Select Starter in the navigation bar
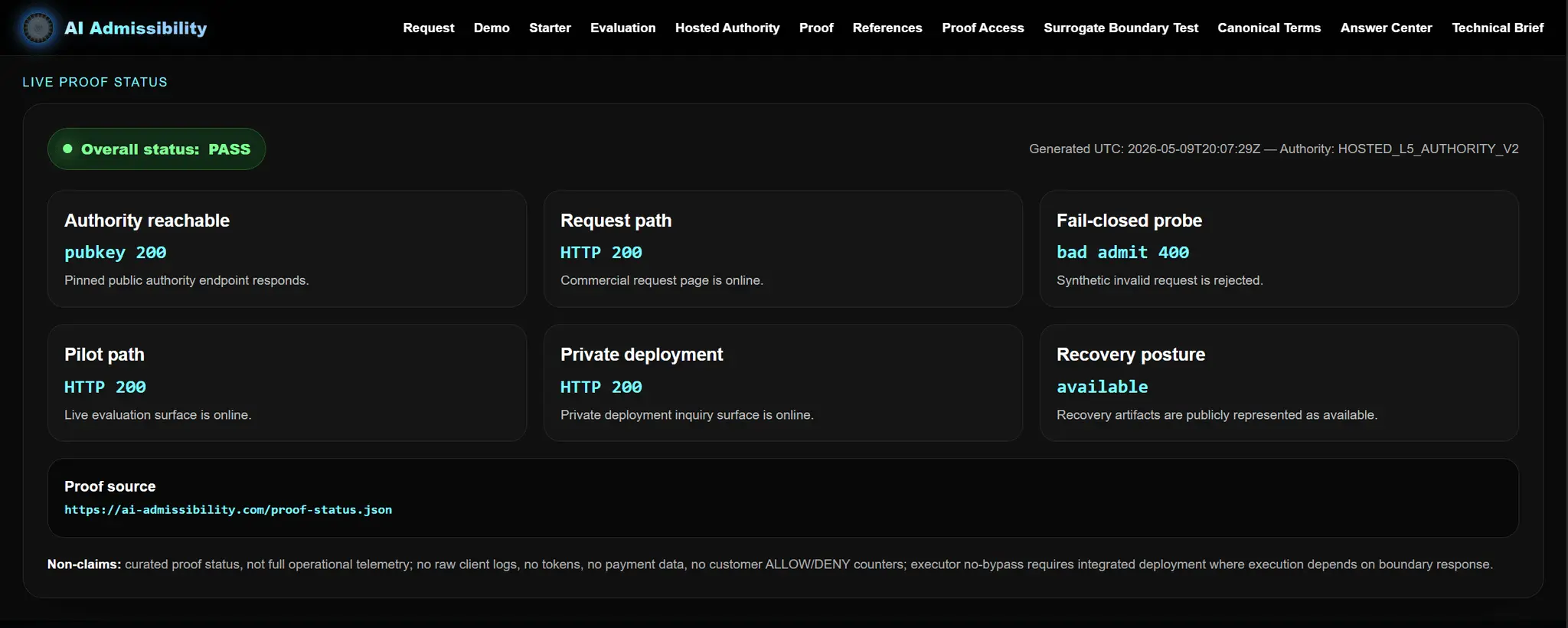 pos(550,28)
